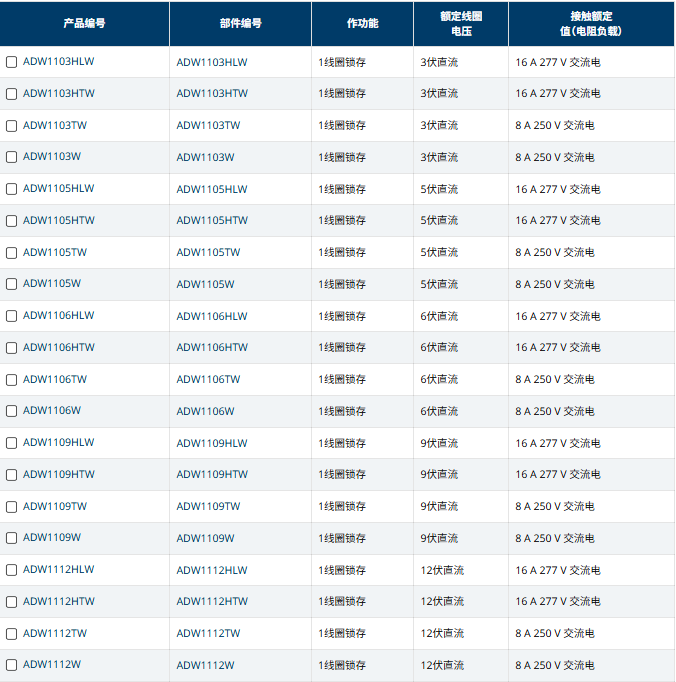Click the 12伏直流 cell in the ADW1112HTW row

pos(442,601)
